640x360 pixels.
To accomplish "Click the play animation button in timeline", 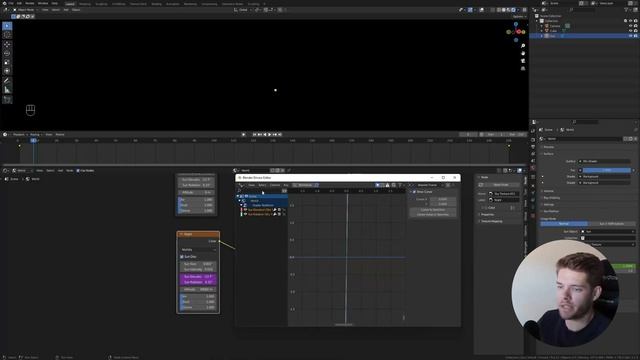I will click(x=269, y=134).
